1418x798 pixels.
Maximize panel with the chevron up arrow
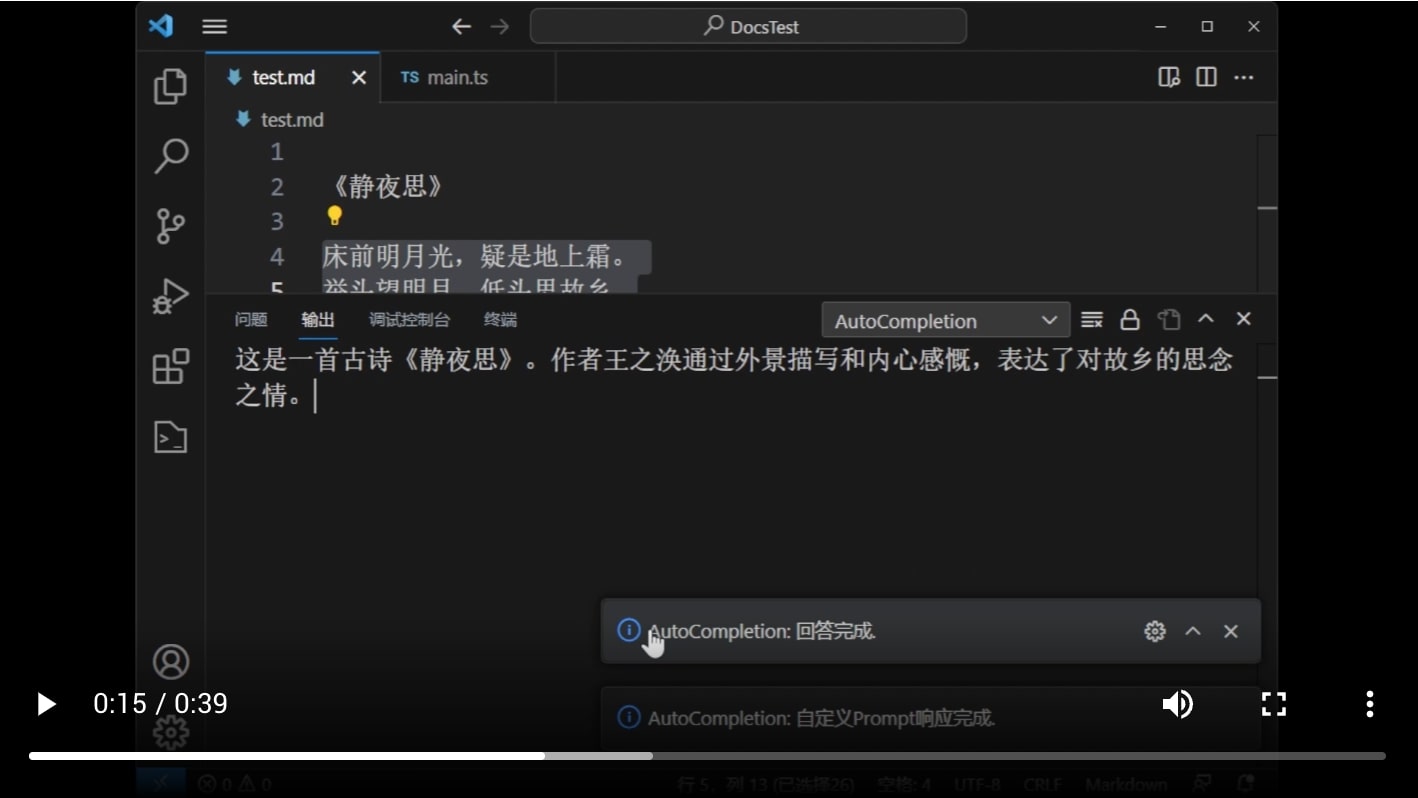[1206, 319]
